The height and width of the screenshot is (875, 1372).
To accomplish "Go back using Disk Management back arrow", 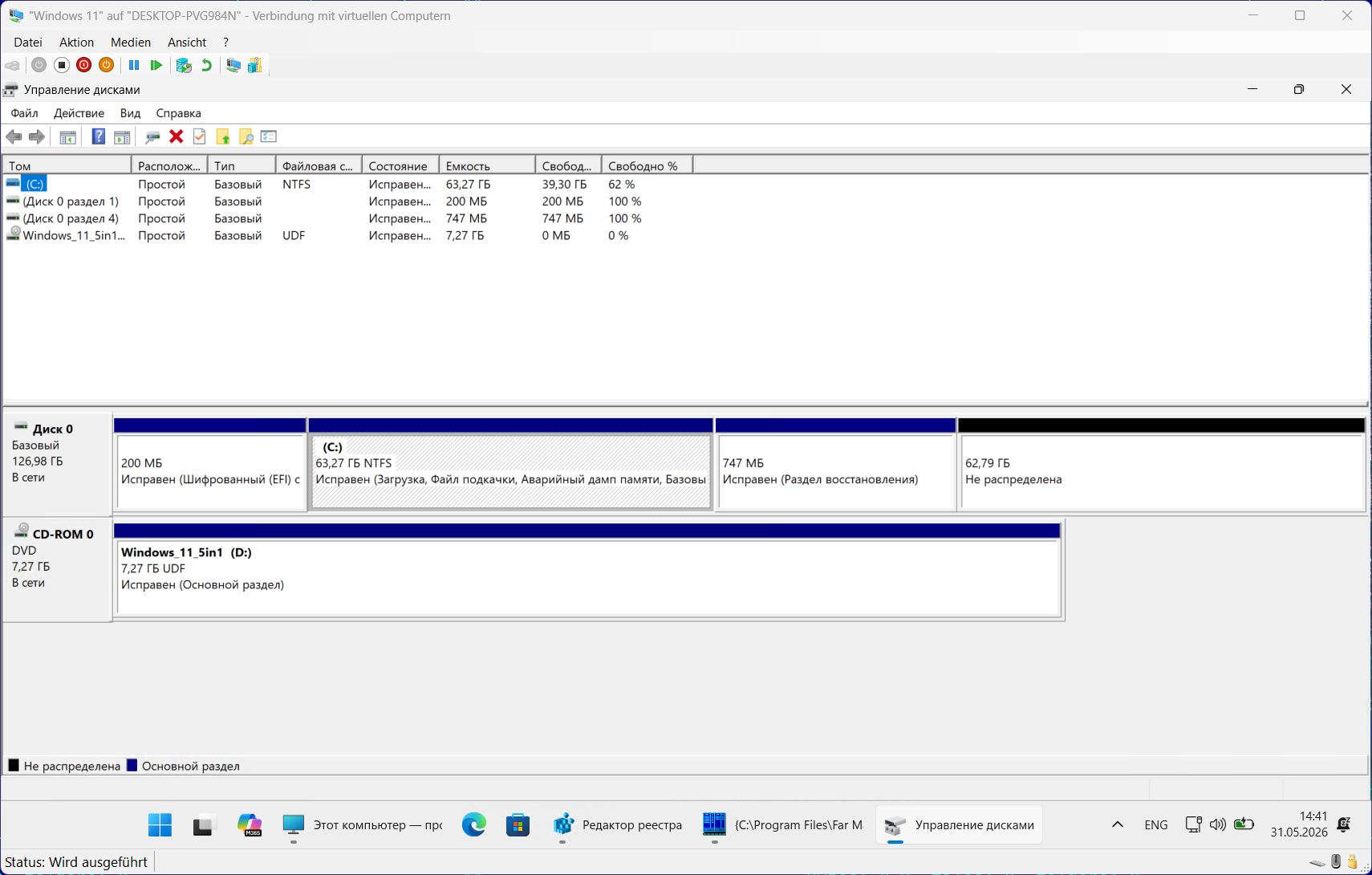I will point(14,137).
